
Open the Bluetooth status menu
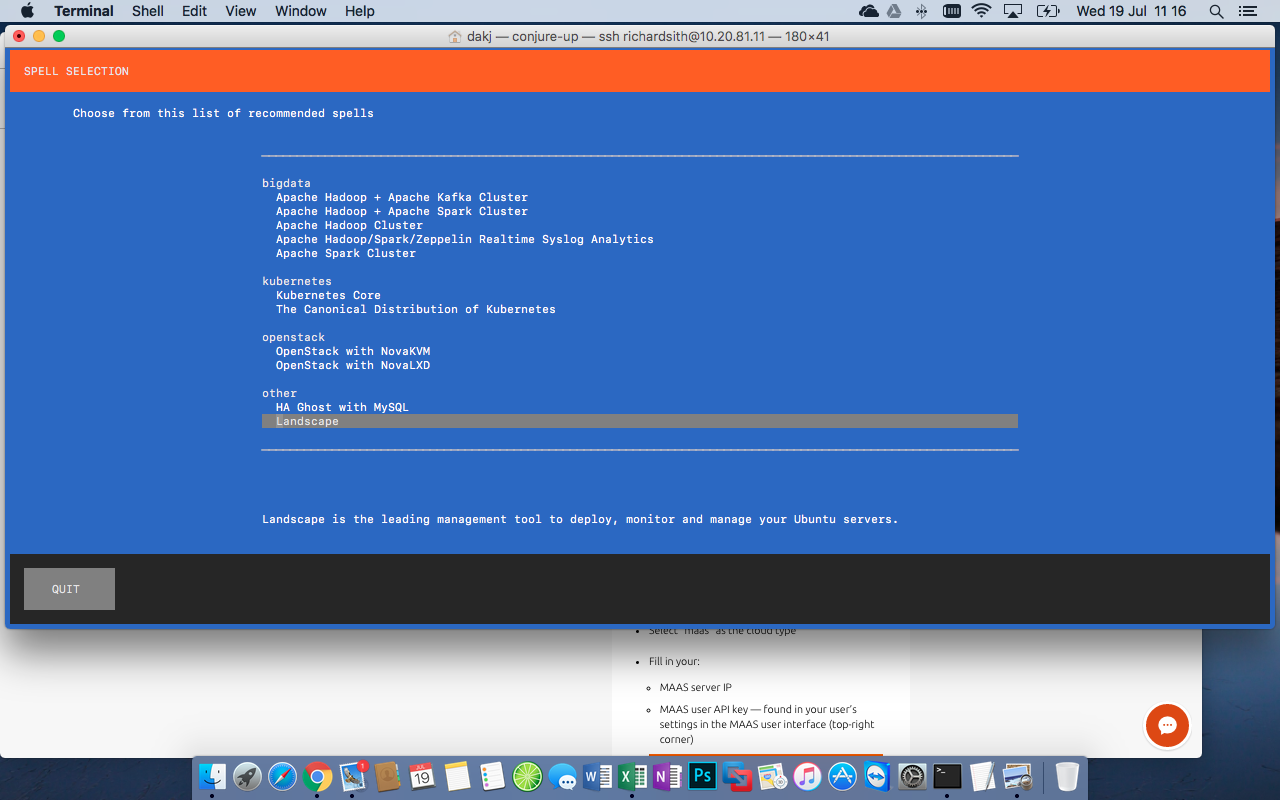click(922, 11)
